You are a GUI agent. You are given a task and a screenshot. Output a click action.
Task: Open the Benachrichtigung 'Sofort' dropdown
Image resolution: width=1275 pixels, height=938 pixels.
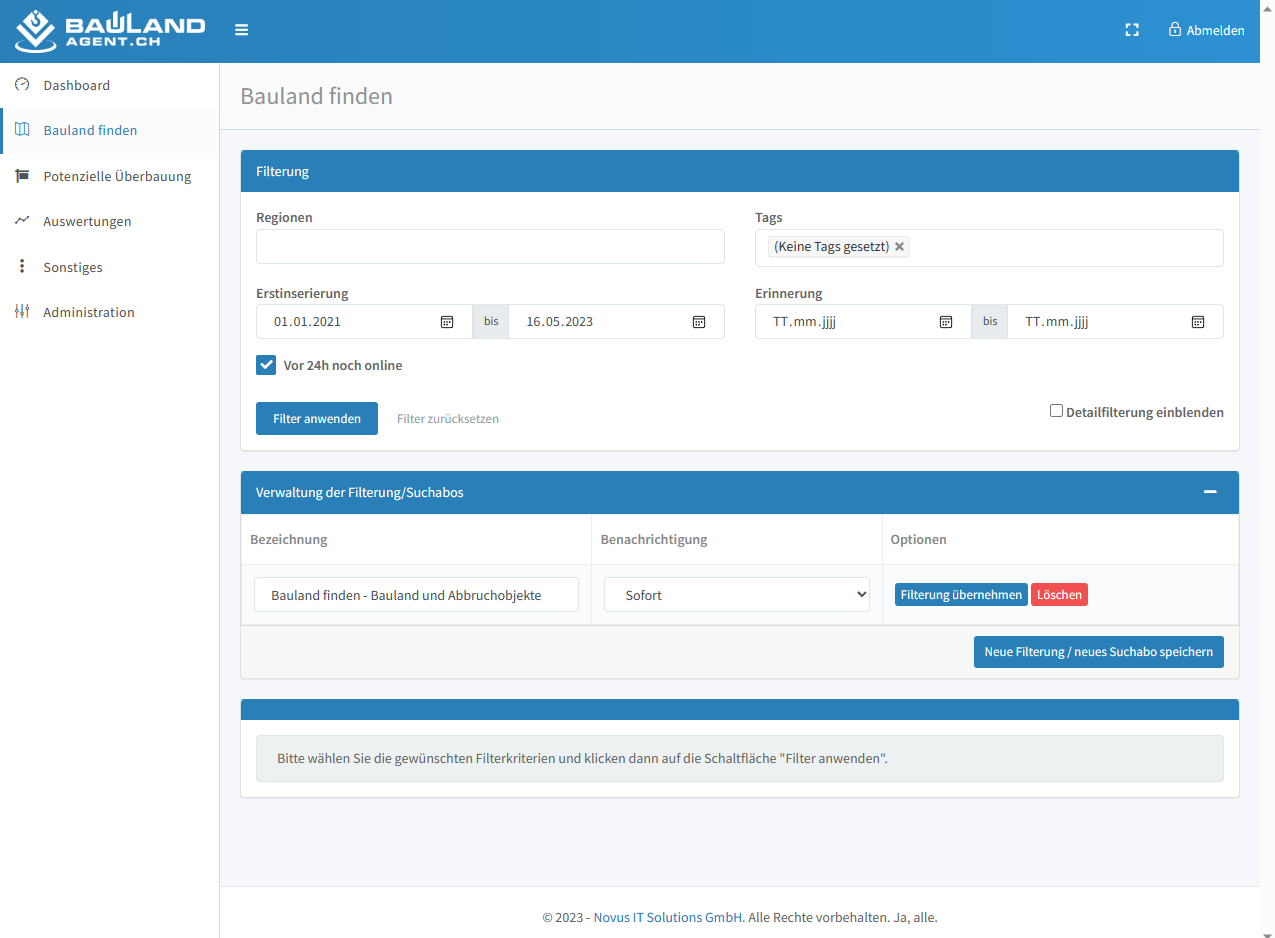(x=737, y=595)
